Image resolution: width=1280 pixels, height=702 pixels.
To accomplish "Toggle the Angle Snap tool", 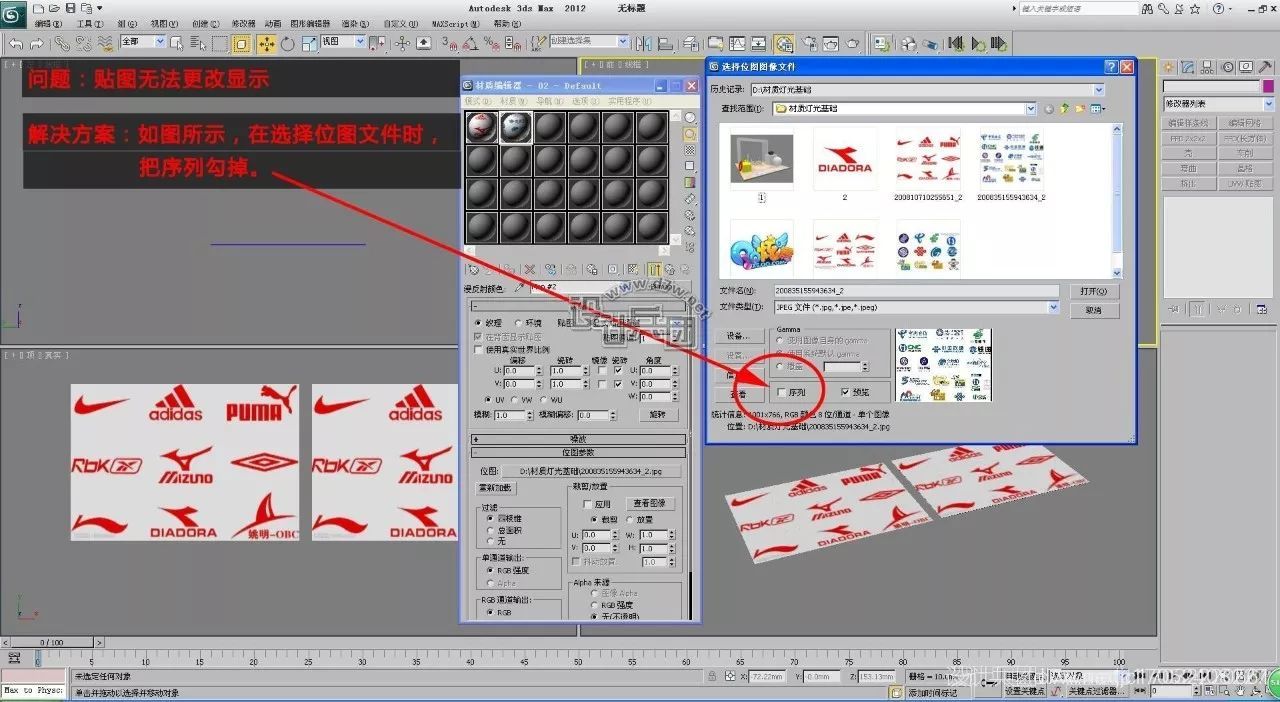I will (x=470, y=43).
